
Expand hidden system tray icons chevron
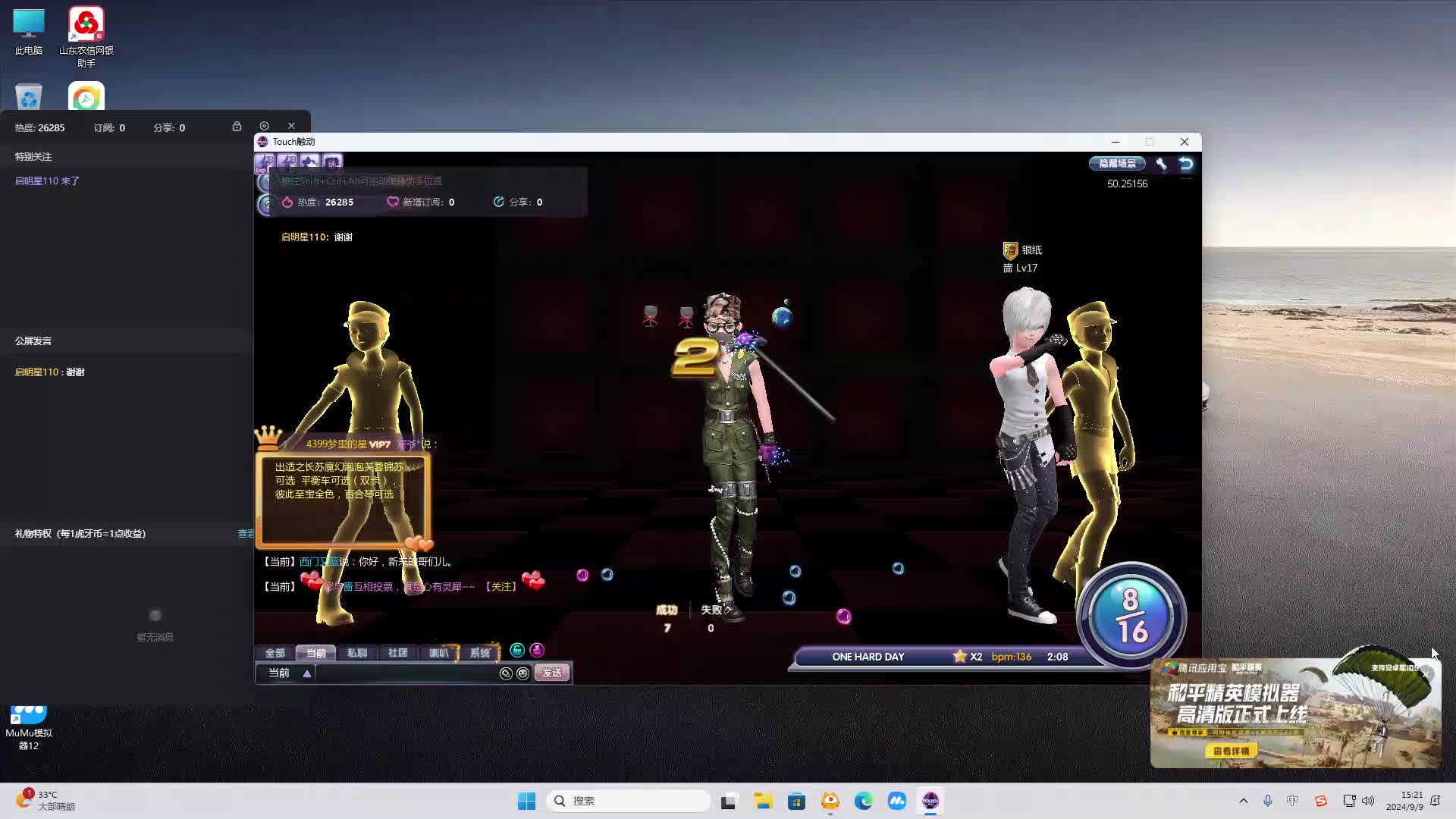pos(1243,801)
